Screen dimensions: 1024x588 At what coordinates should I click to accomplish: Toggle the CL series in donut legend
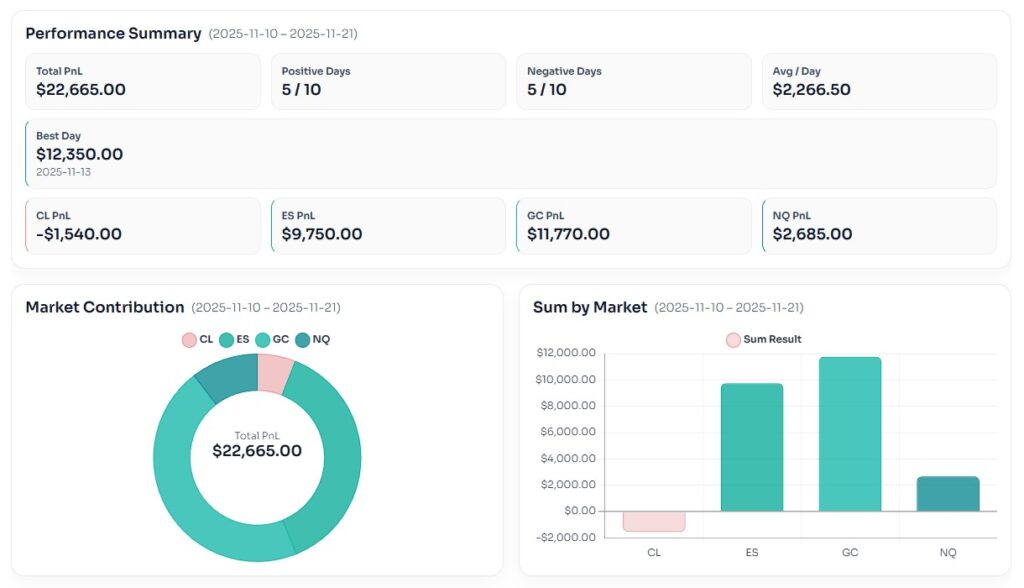pyautogui.click(x=198, y=340)
